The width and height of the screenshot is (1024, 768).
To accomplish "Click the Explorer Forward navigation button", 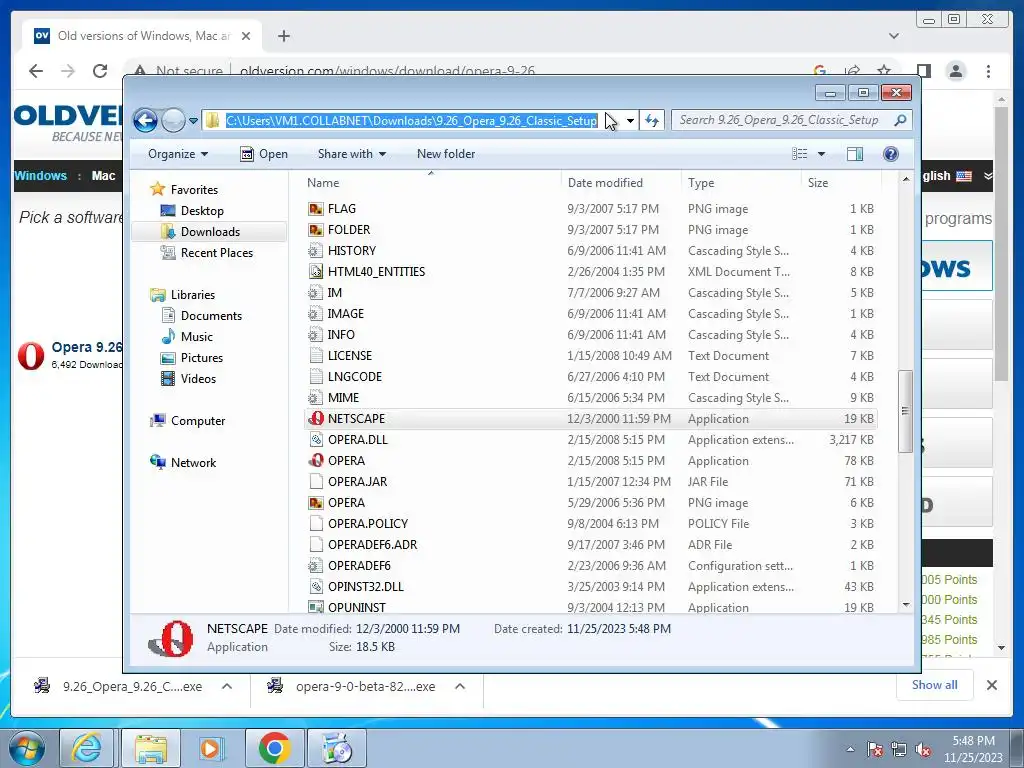I will (x=173, y=121).
